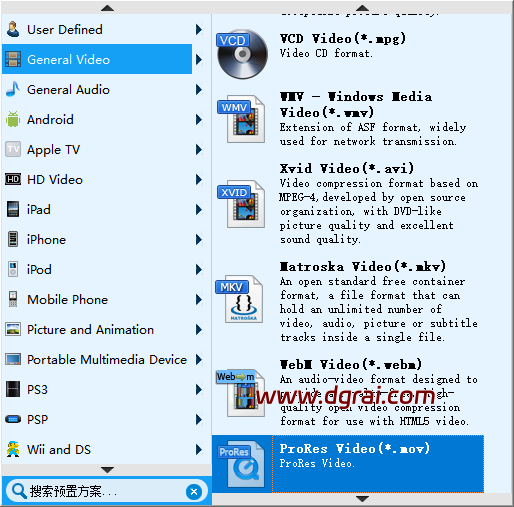Click the General Audio music note icon
This screenshot has width=514, height=507.
coord(13,89)
